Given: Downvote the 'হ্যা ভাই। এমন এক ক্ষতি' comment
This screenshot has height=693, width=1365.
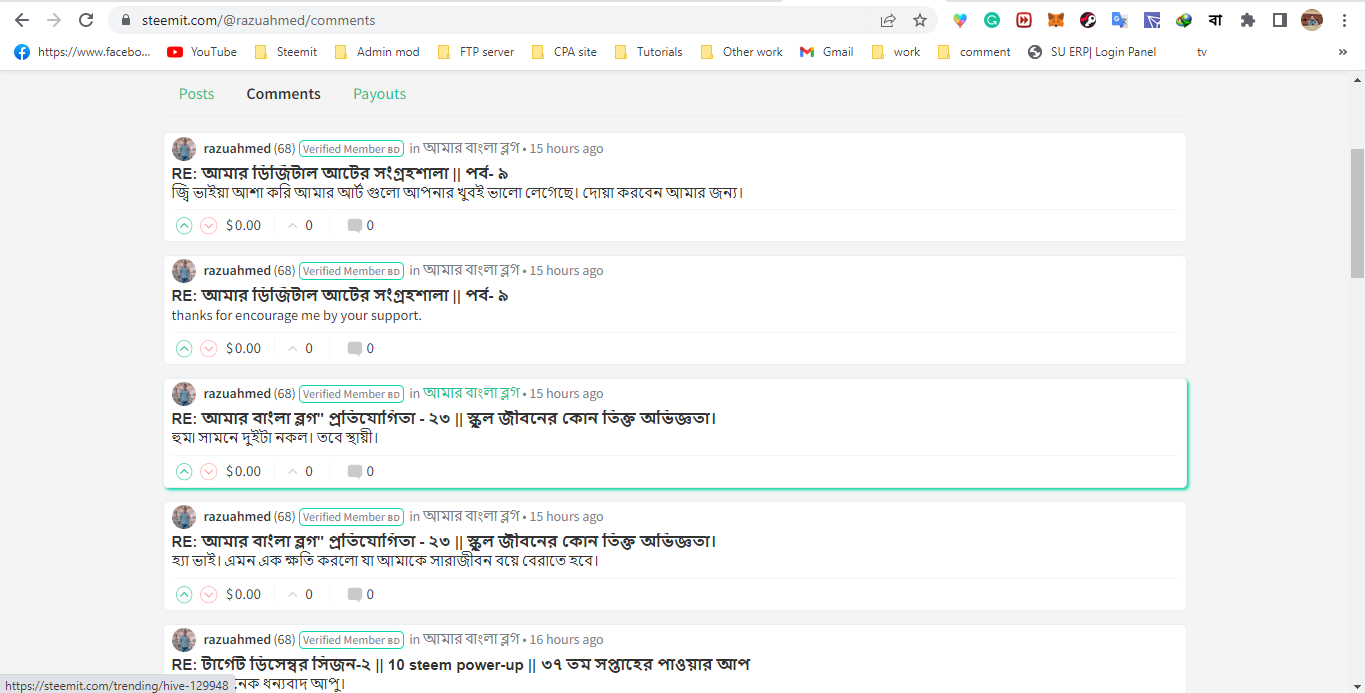Looking at the screenshot, I should coord(209,595).
